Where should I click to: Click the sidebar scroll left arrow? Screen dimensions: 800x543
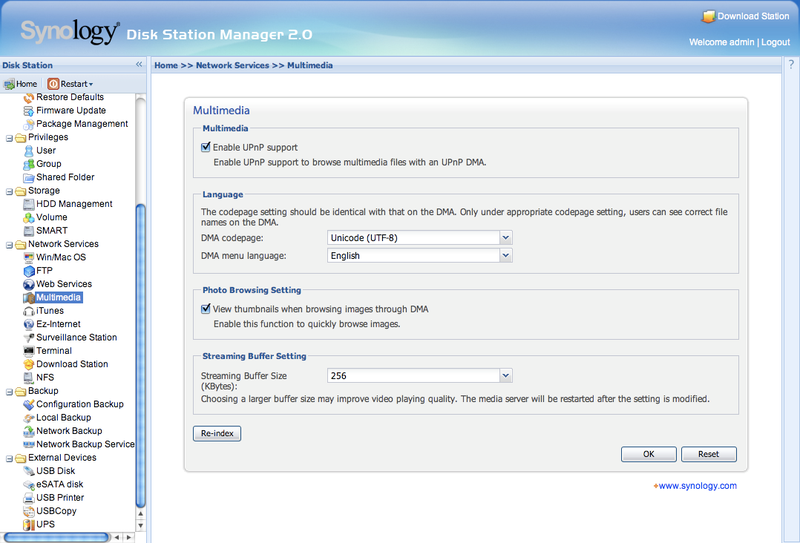[x=117, y=537]
